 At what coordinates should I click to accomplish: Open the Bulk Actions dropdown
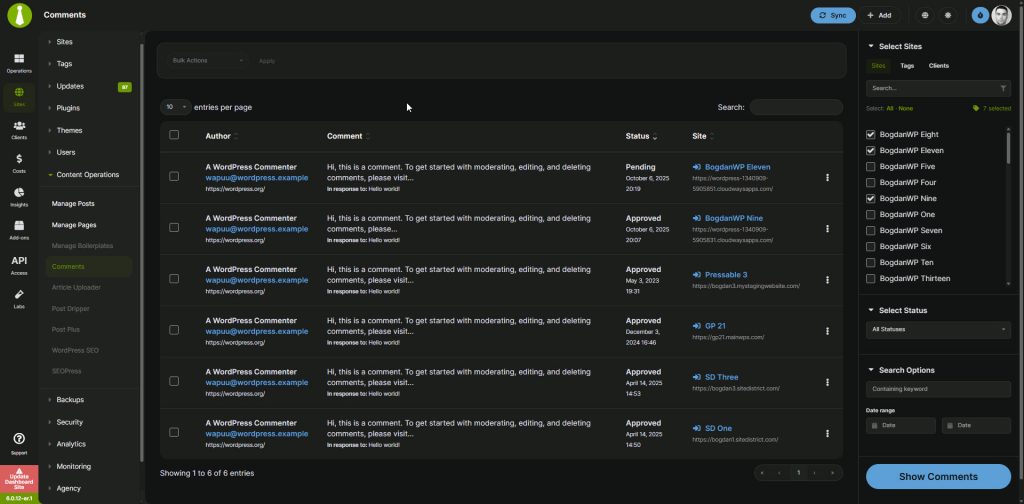pos(207,60)
